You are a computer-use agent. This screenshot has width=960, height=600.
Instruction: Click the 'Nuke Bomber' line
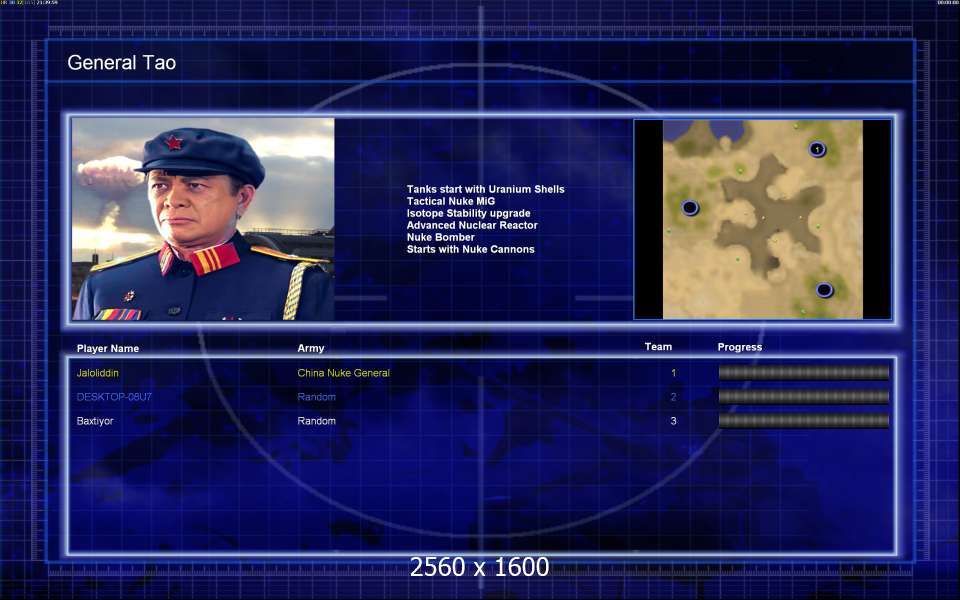tap(441, 237)
